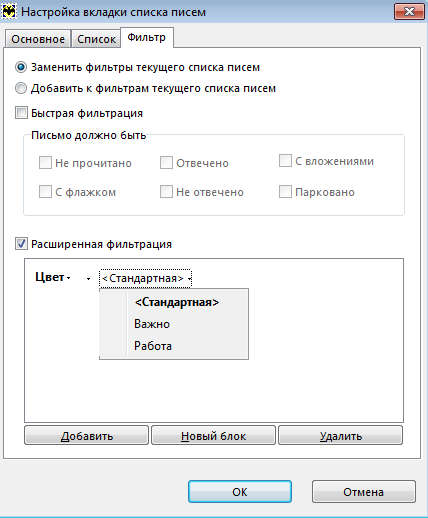Click the Добавить button
Viewport: 428px width, 518px height.
(86, 435)
